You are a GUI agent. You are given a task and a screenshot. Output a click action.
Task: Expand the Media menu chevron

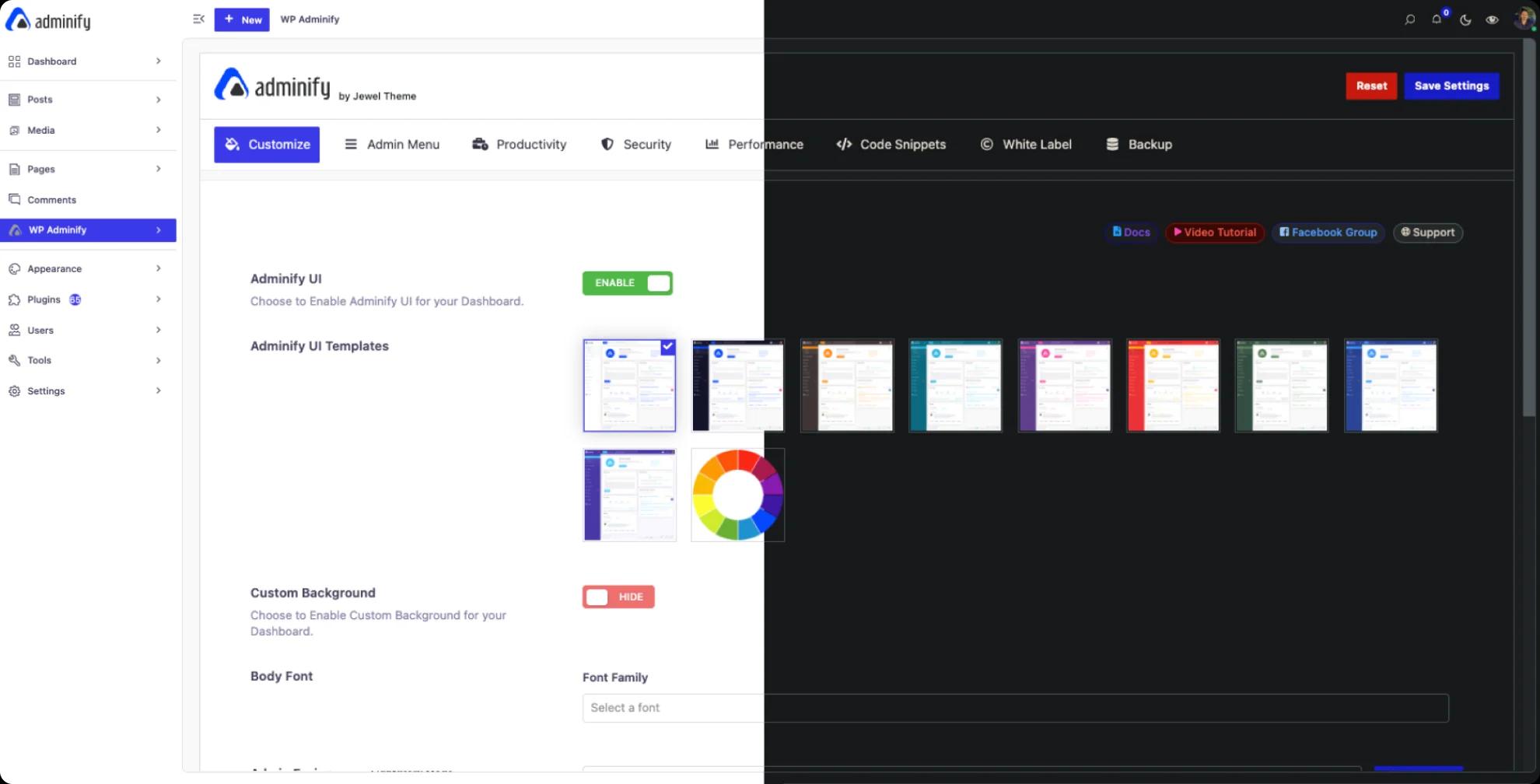coord(158,130)
